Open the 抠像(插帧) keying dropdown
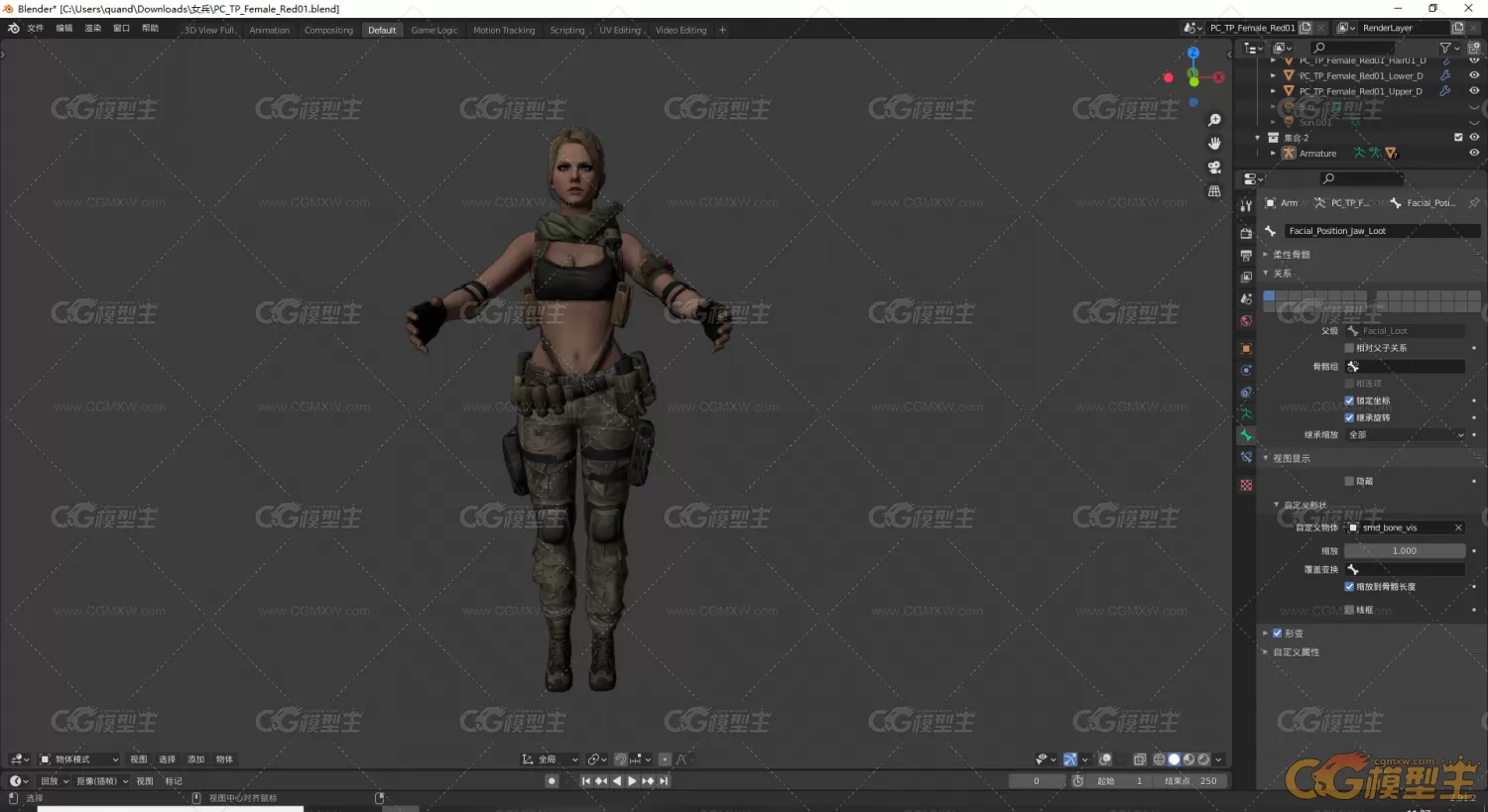1488x812 pixels. pyautogui.click(x=102, y=781)
